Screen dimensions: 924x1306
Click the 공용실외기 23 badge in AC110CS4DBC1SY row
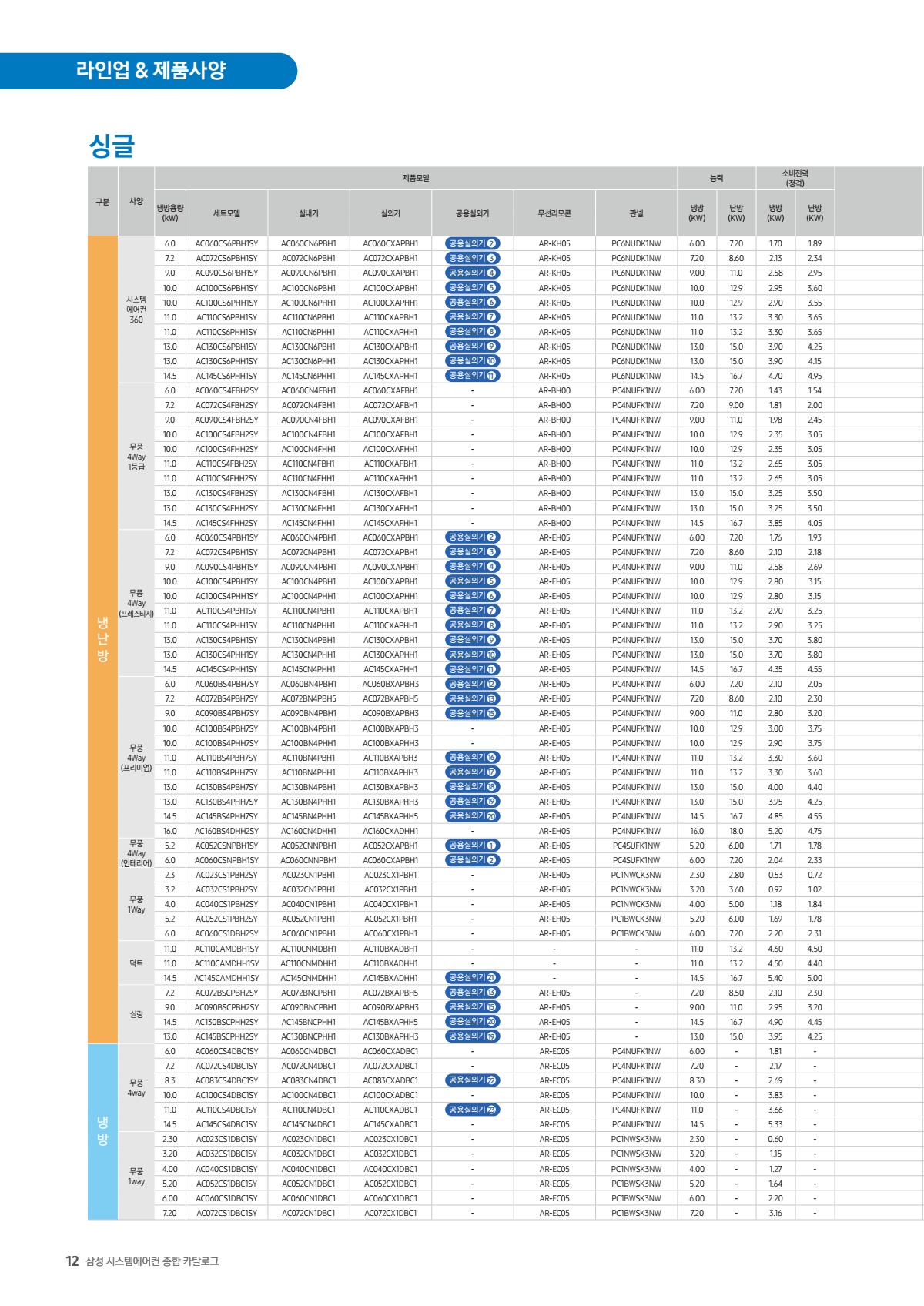pyautogui.click(x=472, y=1110)
